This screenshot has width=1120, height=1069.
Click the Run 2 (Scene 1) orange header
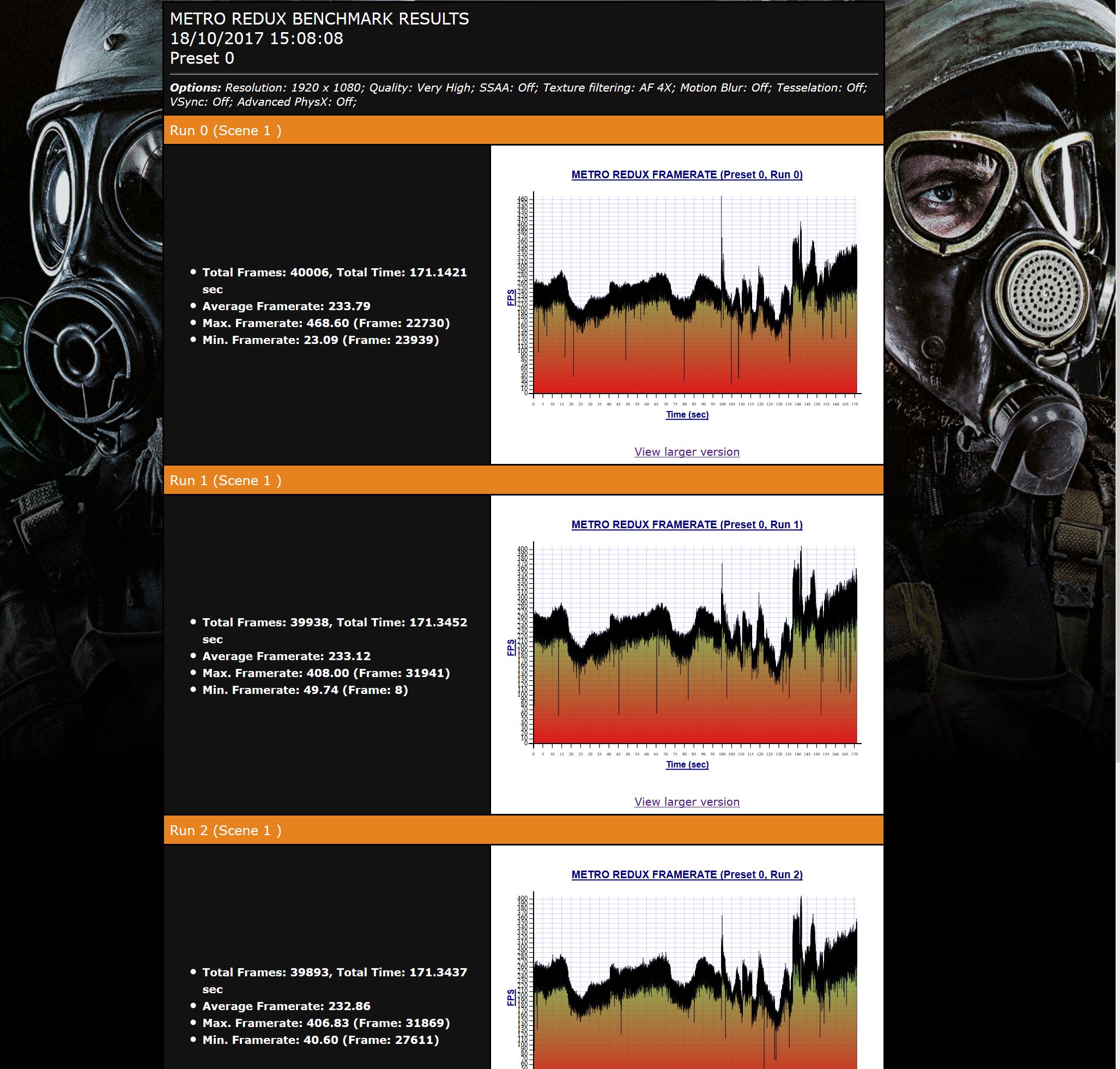(226, 830)
